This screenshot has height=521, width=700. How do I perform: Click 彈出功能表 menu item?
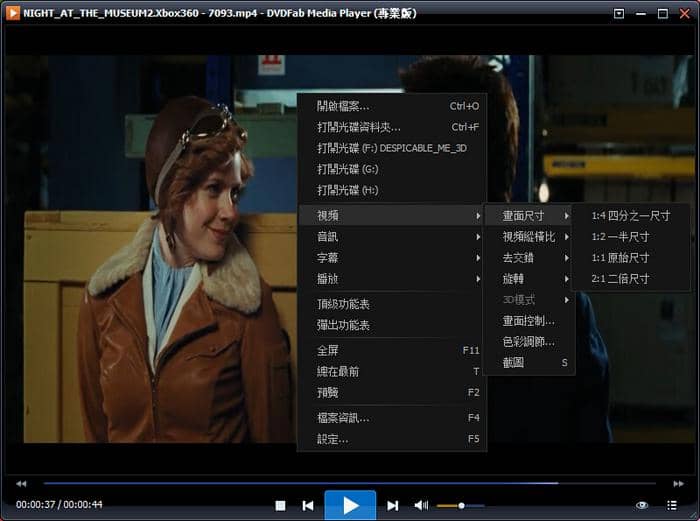(392, 325)
